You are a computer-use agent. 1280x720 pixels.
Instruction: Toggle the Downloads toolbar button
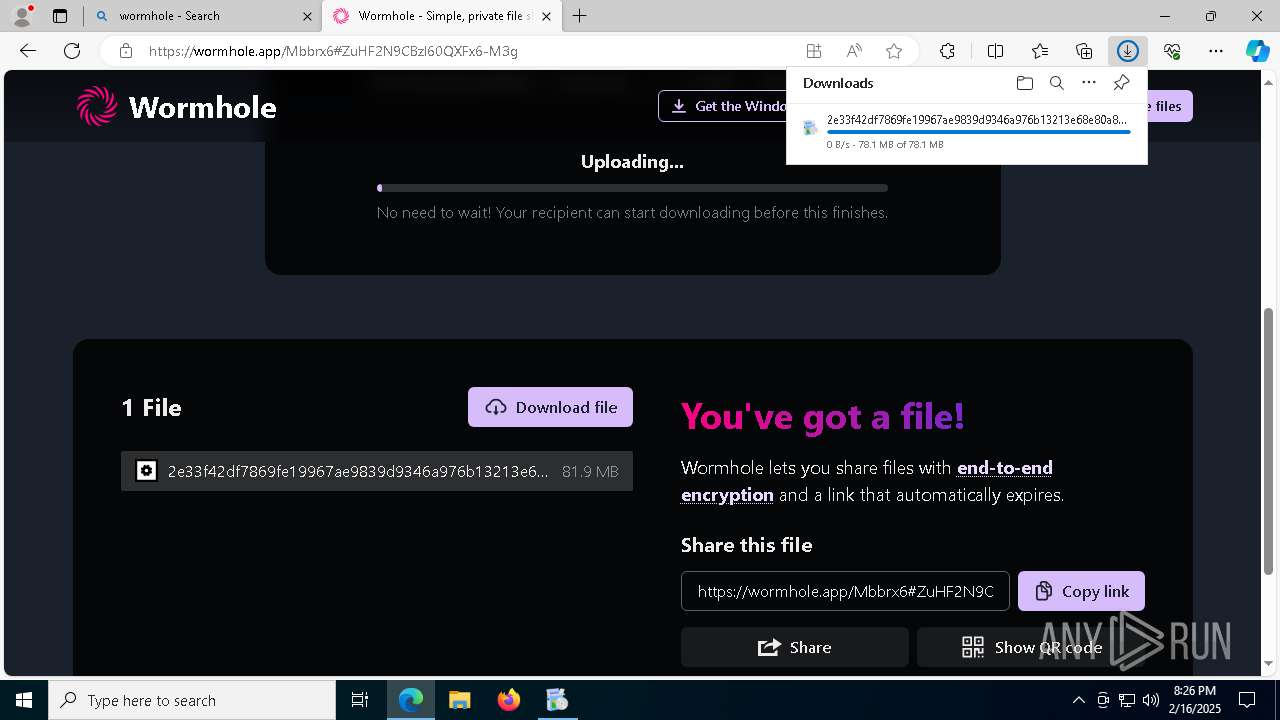(x=1128, y=51)
